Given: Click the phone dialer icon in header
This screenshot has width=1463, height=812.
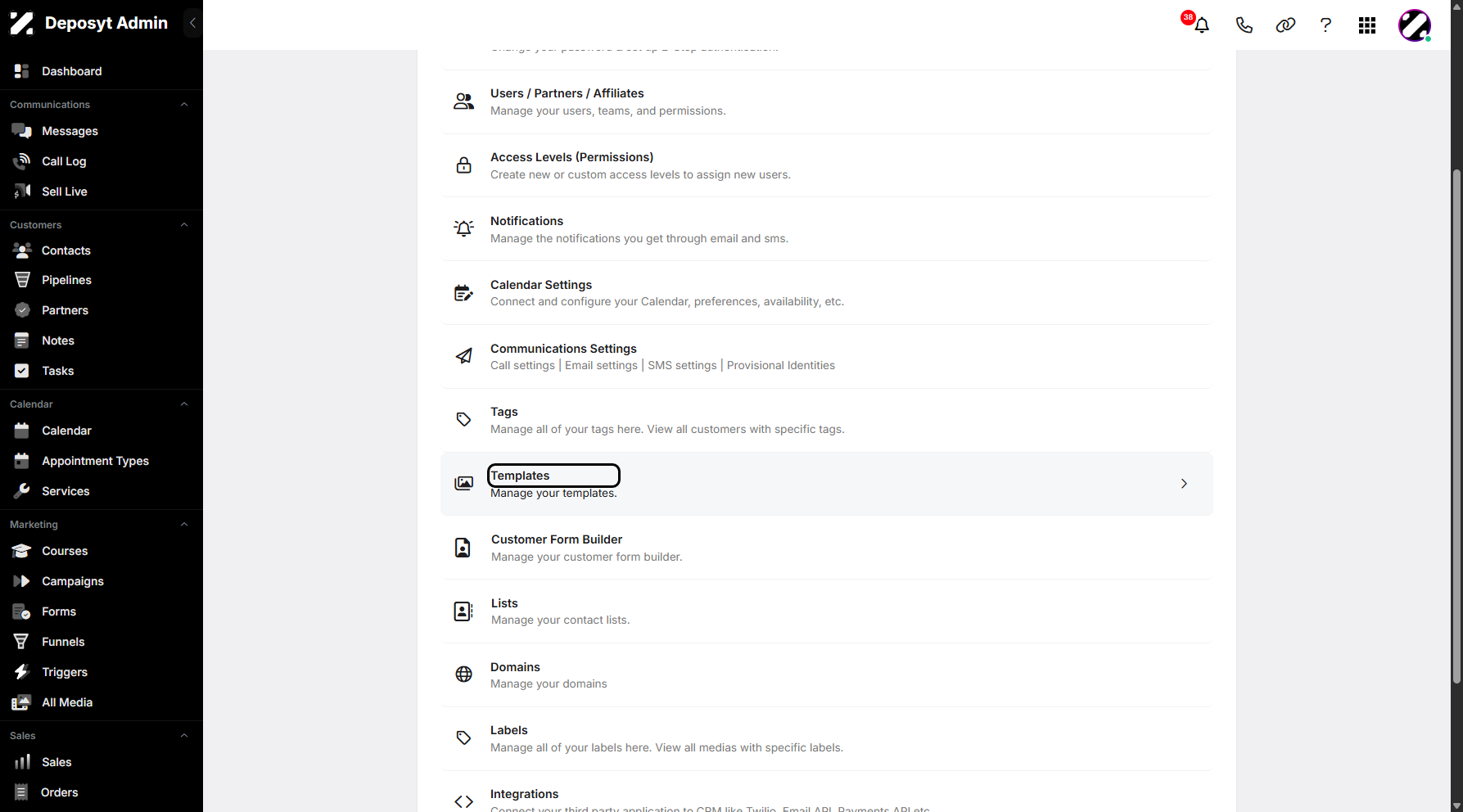Looking at the screenshot, I should pyautogui.click(x=1244, y=25).
